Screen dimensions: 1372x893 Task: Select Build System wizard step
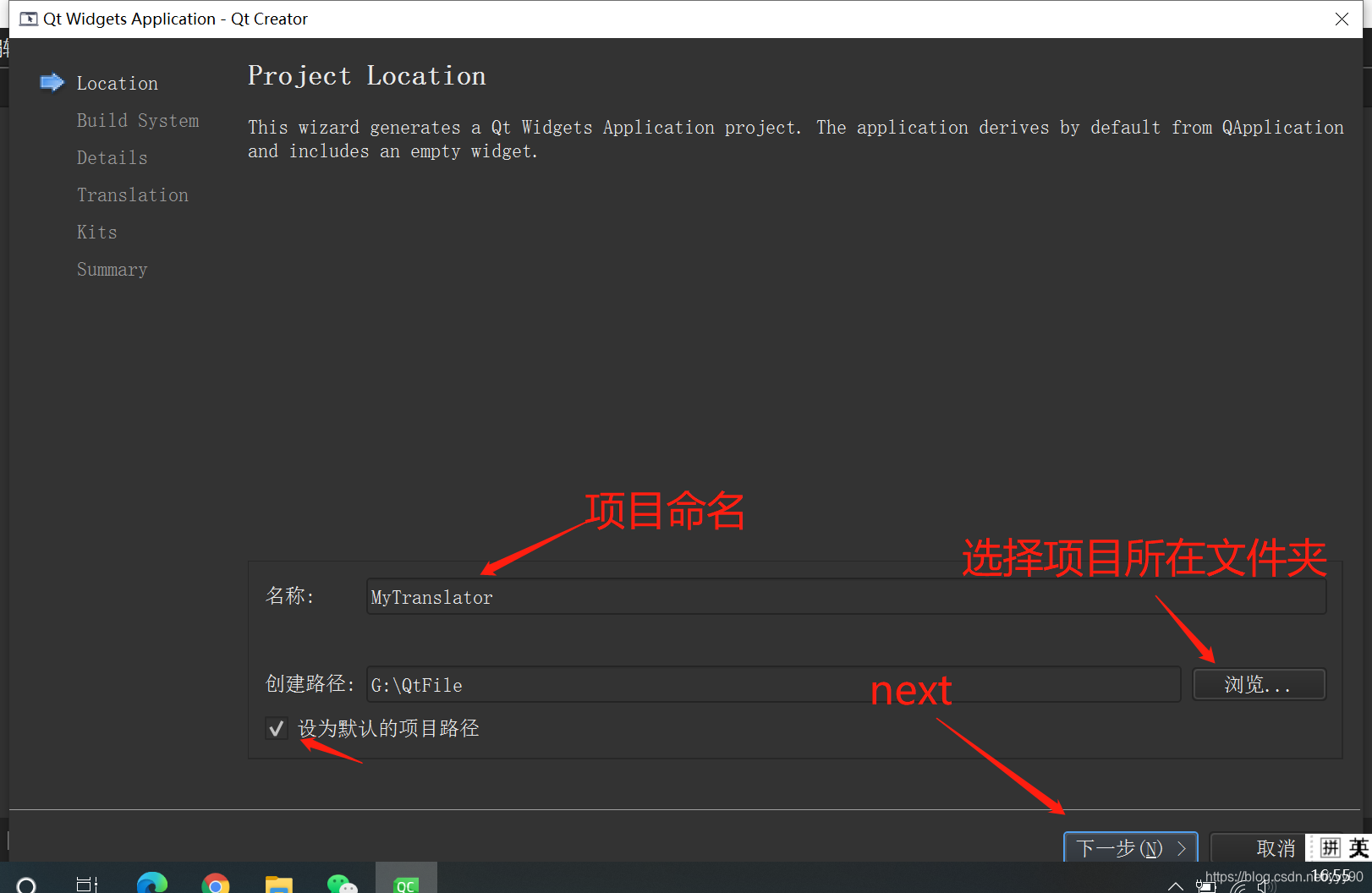[x=138, y=120]
